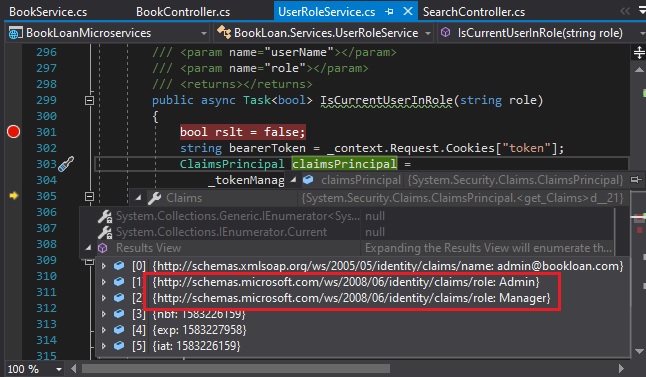Screen dimensions: 646x377
Task: Switch to the BookService.cs tab
Action: 48,12
